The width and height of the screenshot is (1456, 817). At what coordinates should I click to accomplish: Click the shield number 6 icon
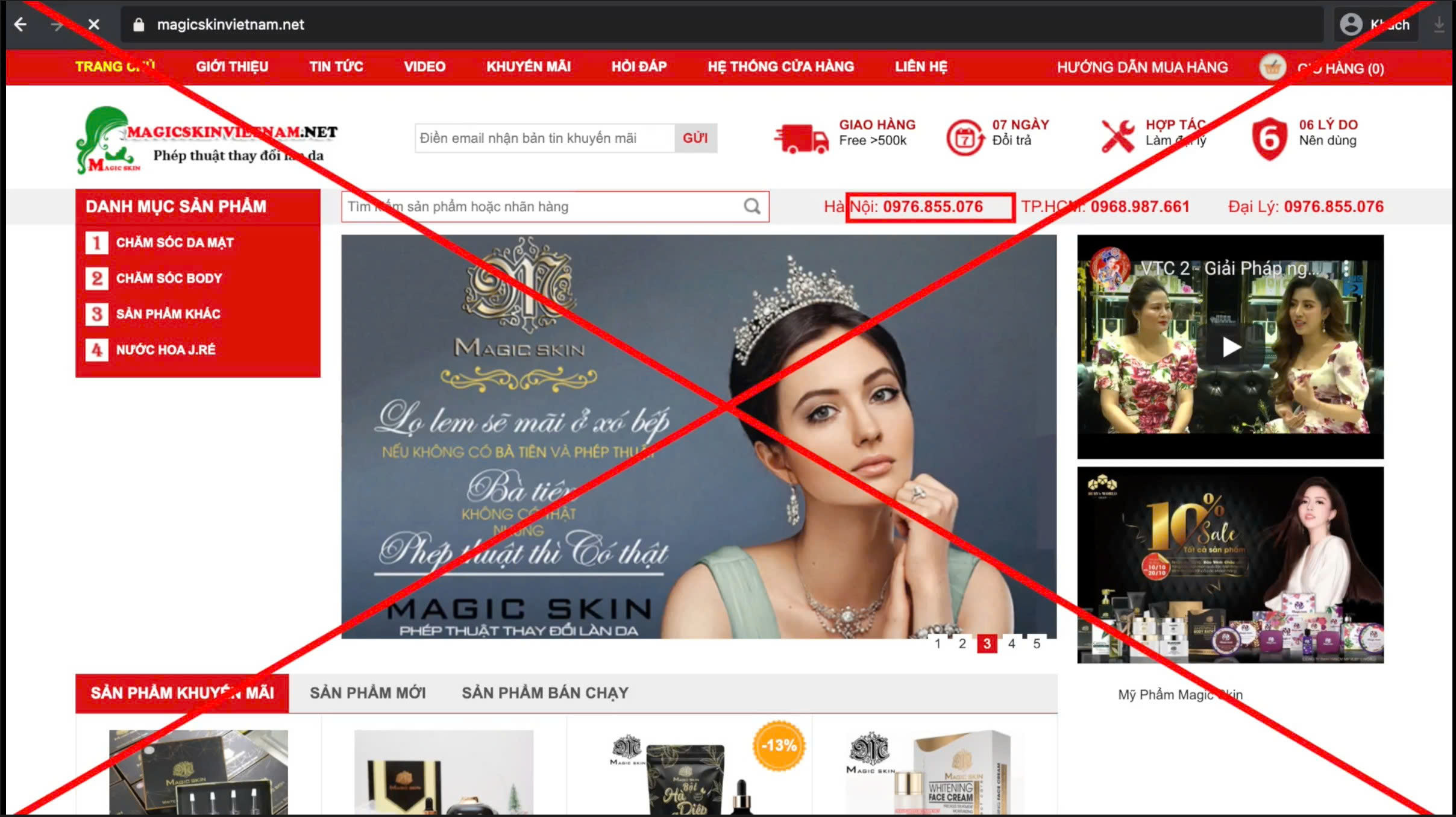point(1269,139)
